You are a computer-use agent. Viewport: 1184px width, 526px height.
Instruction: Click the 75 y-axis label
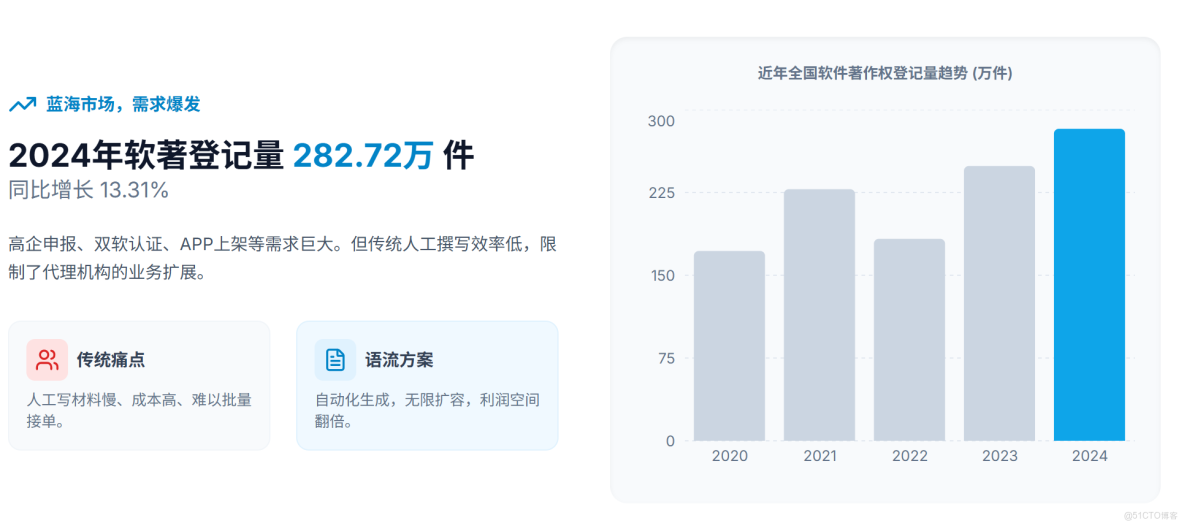click(665, 358)
